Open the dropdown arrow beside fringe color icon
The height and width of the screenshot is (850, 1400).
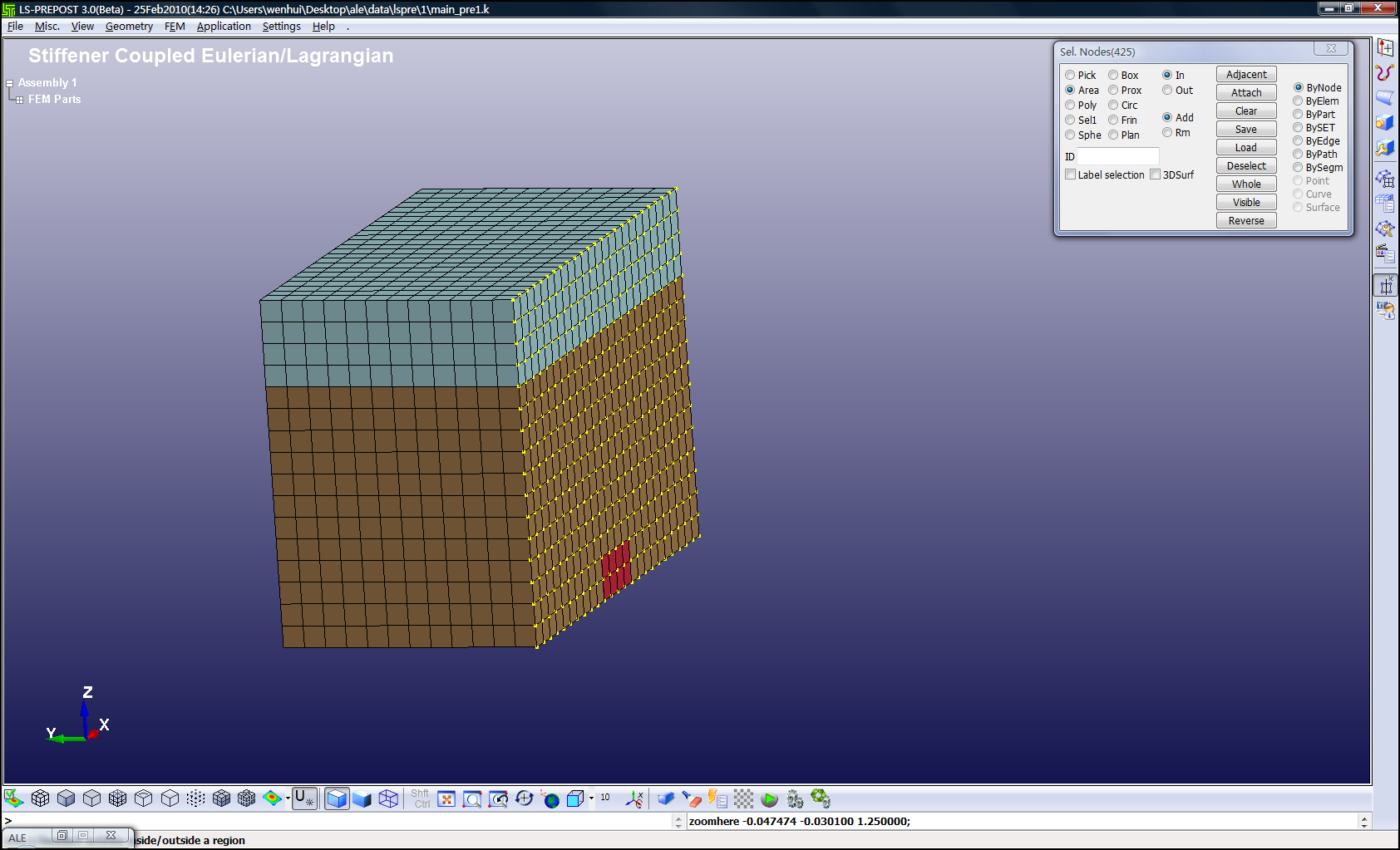point(288,799)
